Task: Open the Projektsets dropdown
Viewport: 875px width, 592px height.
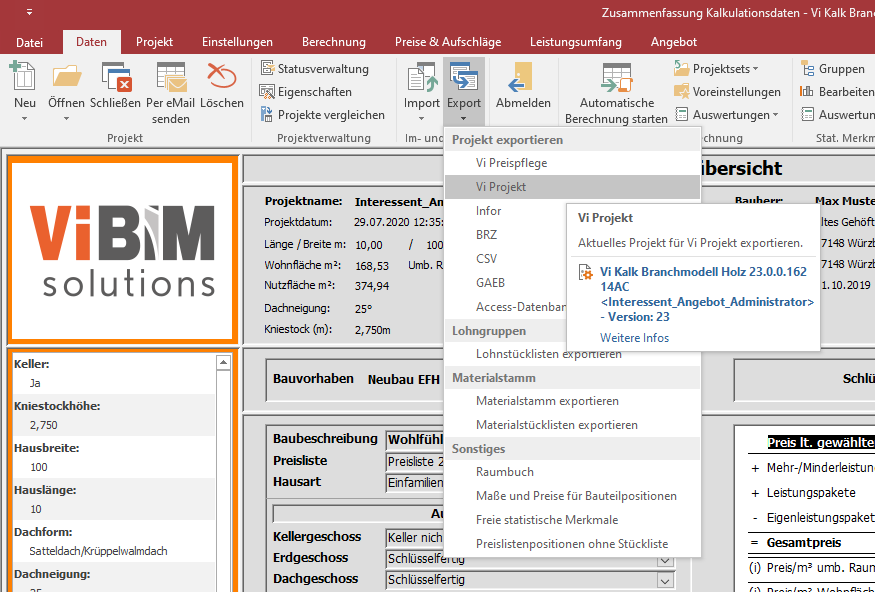Action: pyautogui.click(x=717, y=69)
